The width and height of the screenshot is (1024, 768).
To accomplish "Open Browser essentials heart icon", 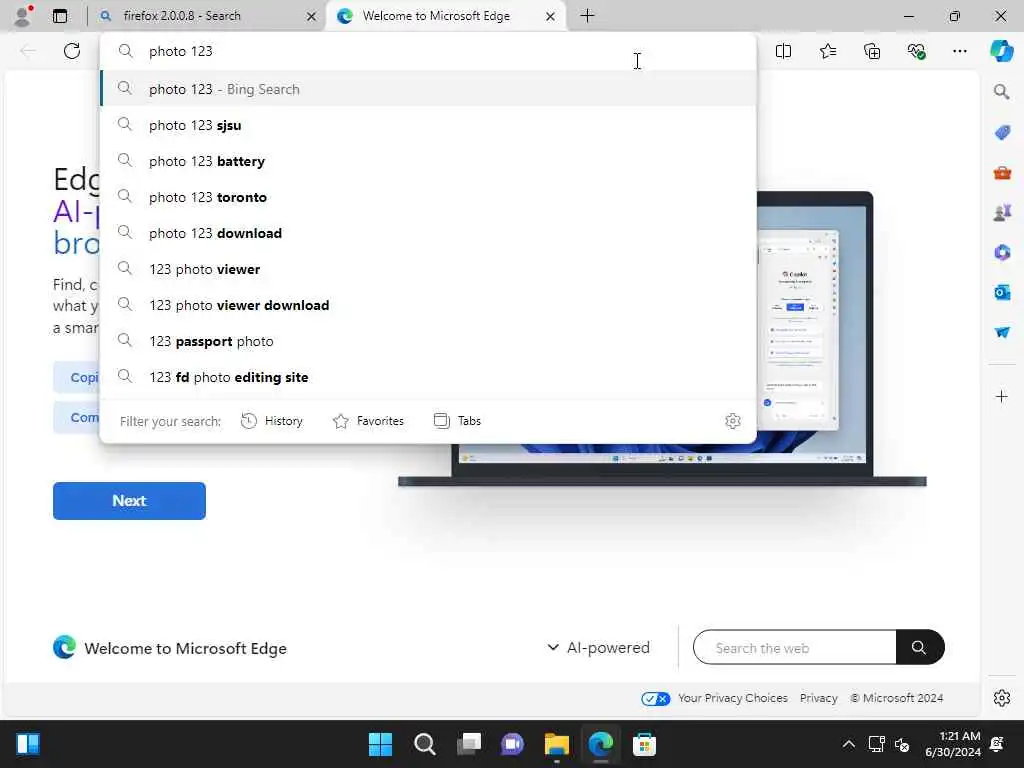I will click(916, 51).
